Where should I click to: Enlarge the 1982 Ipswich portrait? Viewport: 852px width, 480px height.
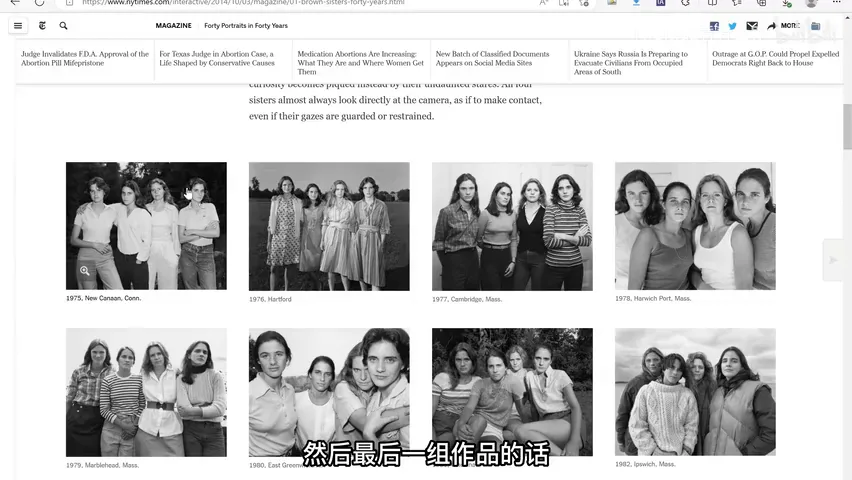[x=696, y=391]
